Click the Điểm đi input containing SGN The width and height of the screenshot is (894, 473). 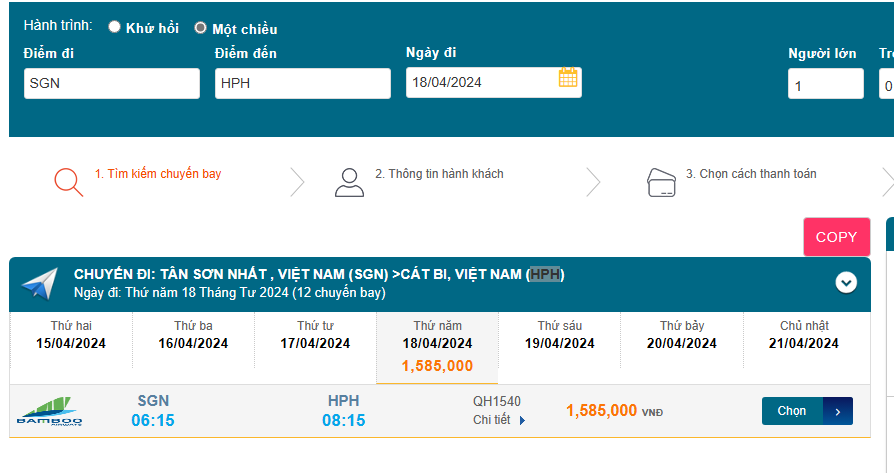112,83
